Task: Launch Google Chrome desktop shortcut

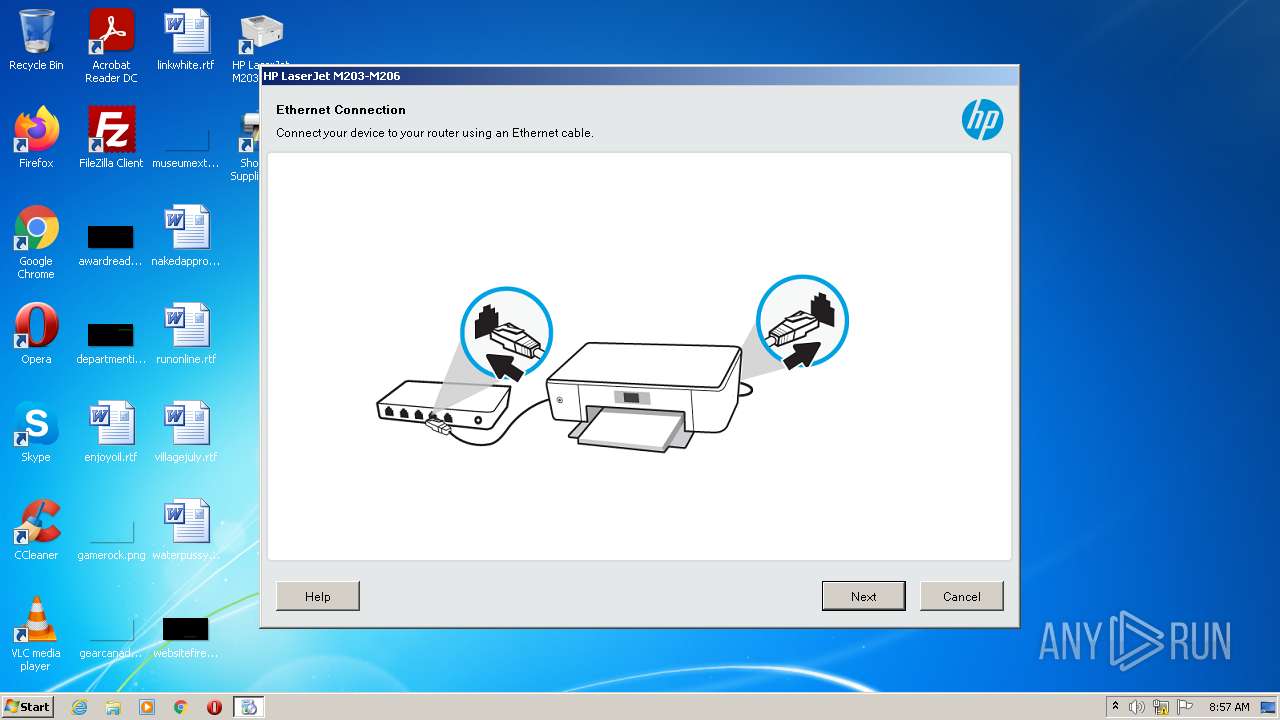Action: 36,242
